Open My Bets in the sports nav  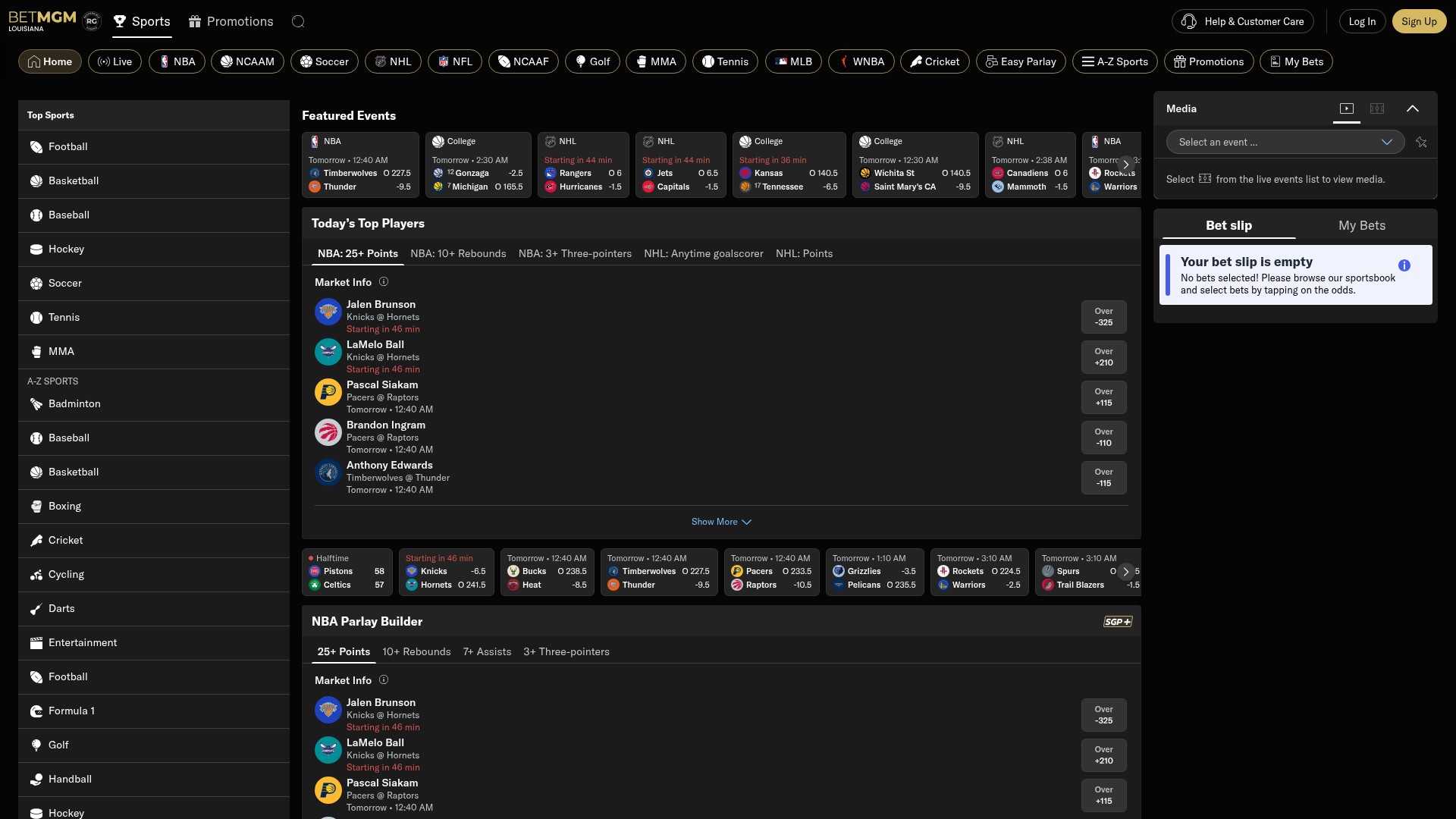tap(1296, 61)
